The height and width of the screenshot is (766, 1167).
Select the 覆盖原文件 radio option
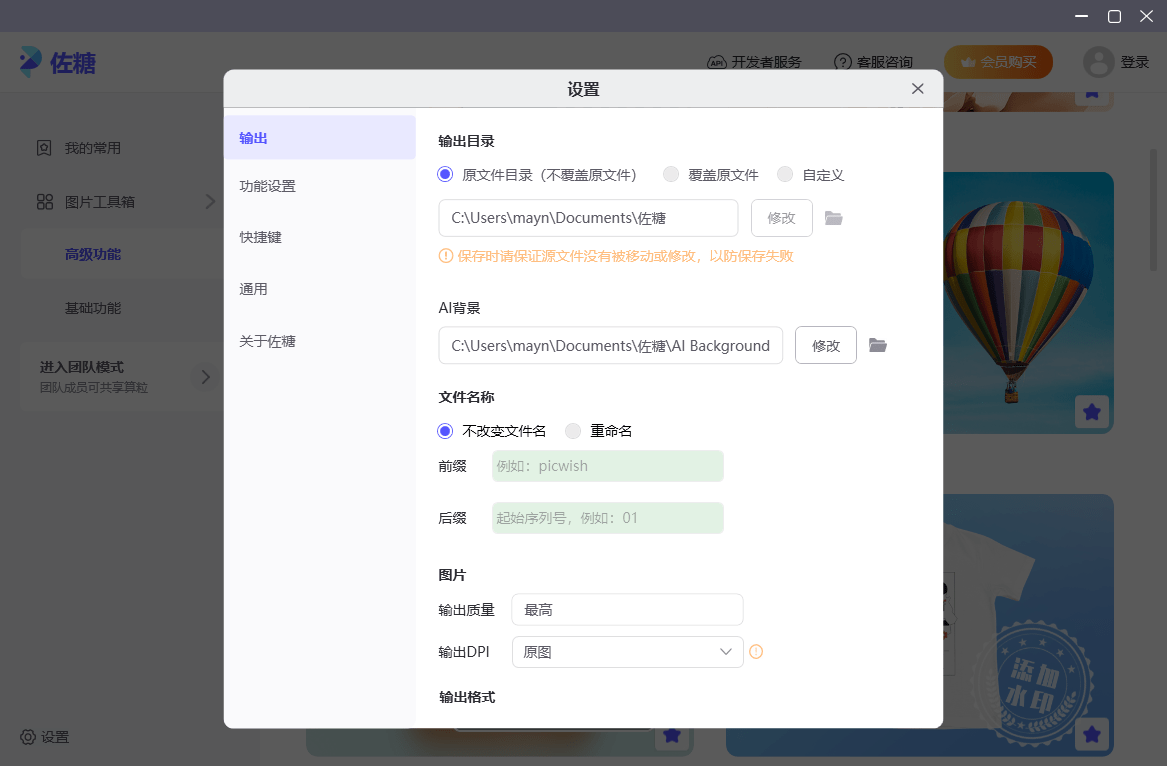[671, 173]
